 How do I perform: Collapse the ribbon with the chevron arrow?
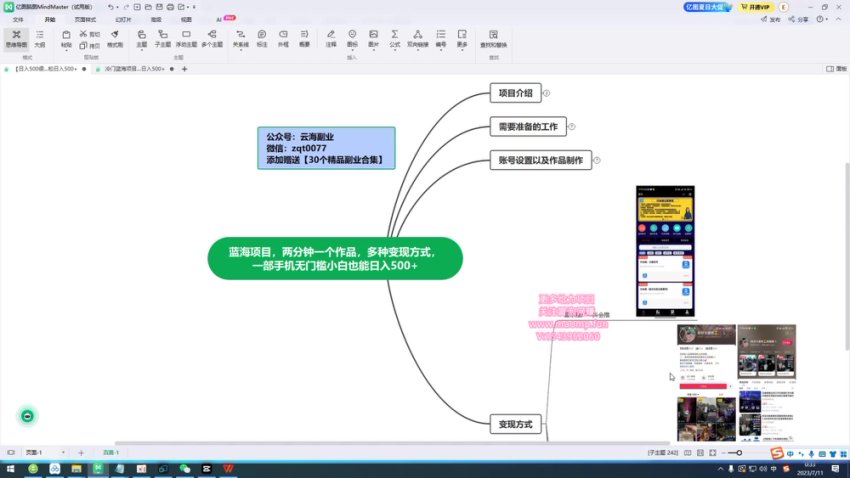point(838,19)
